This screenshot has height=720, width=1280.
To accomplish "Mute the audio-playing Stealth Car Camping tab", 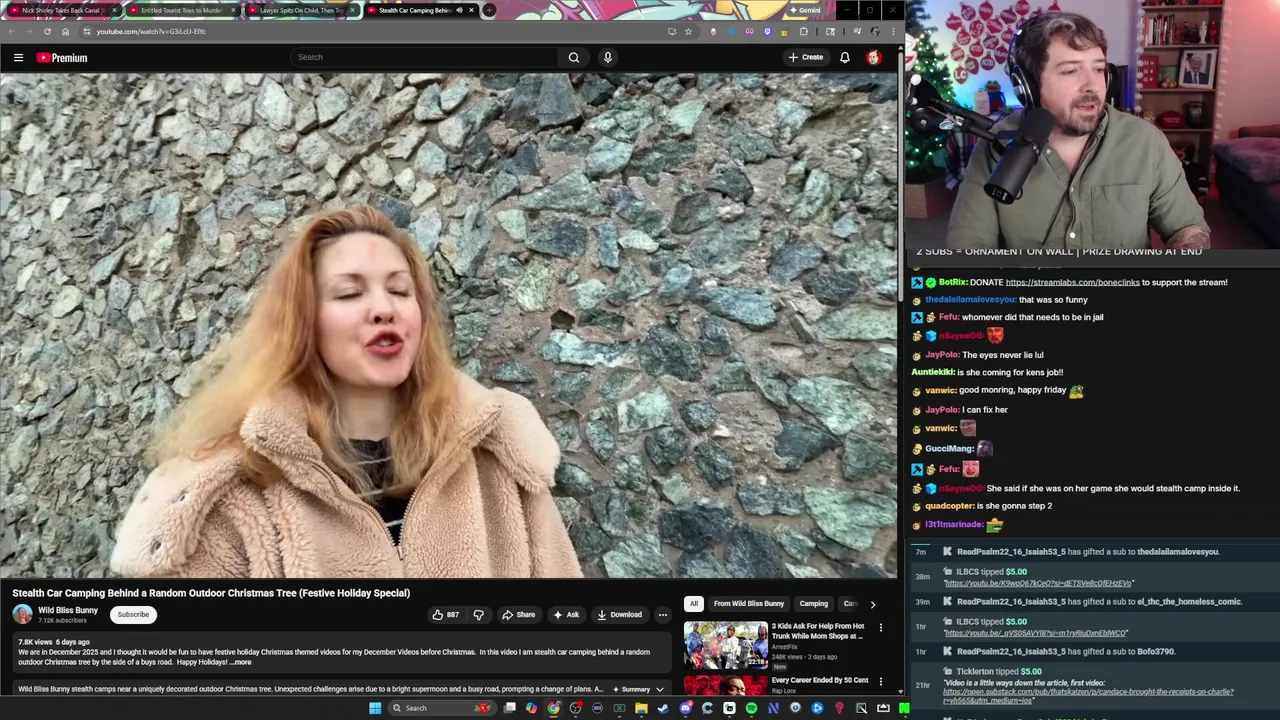I will click(x=459, y=10).
